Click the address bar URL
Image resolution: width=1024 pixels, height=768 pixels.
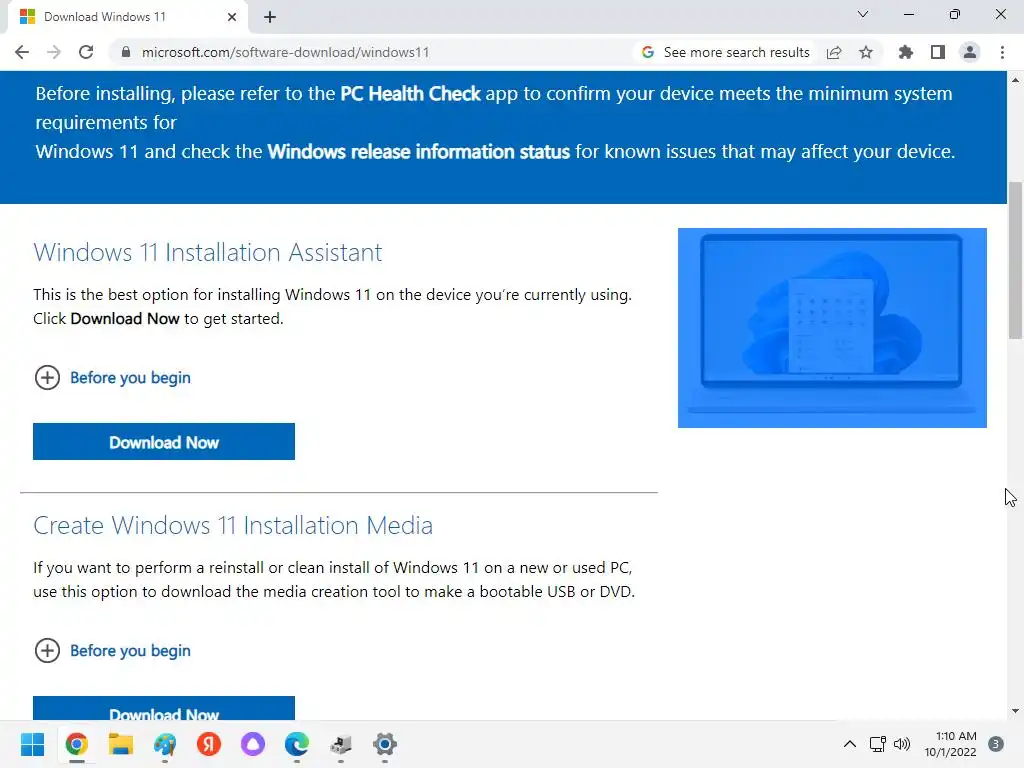(285, 52)
